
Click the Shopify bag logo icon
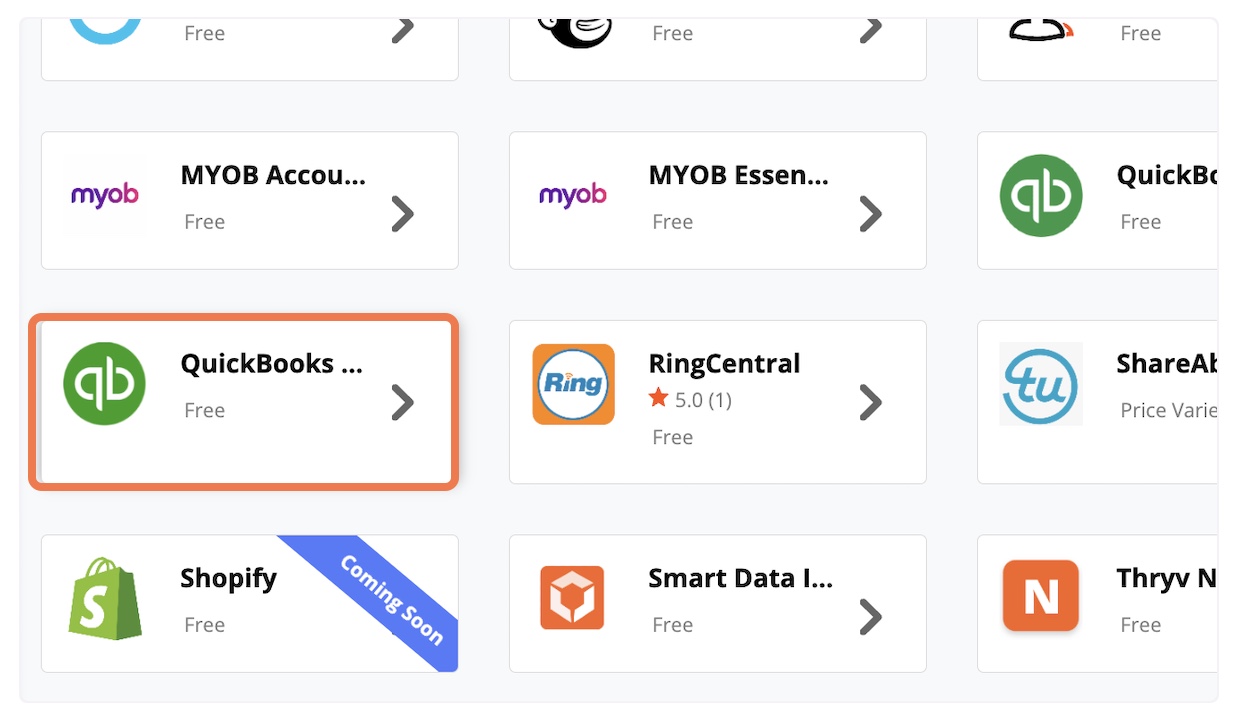point(105,598)
